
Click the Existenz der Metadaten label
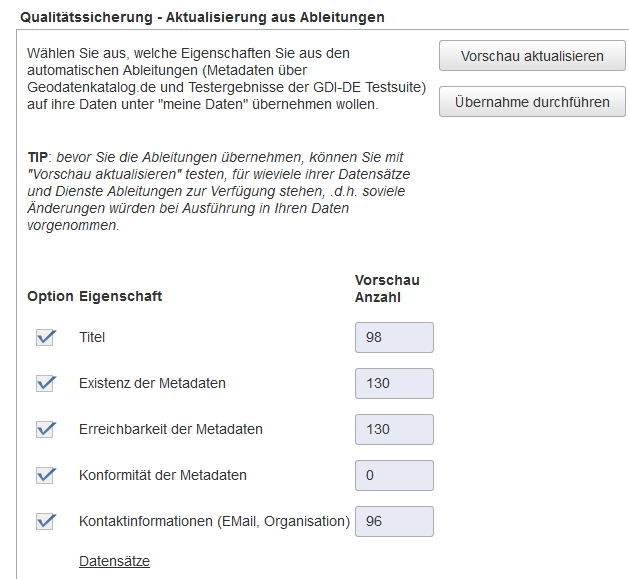tap(152, 383)
